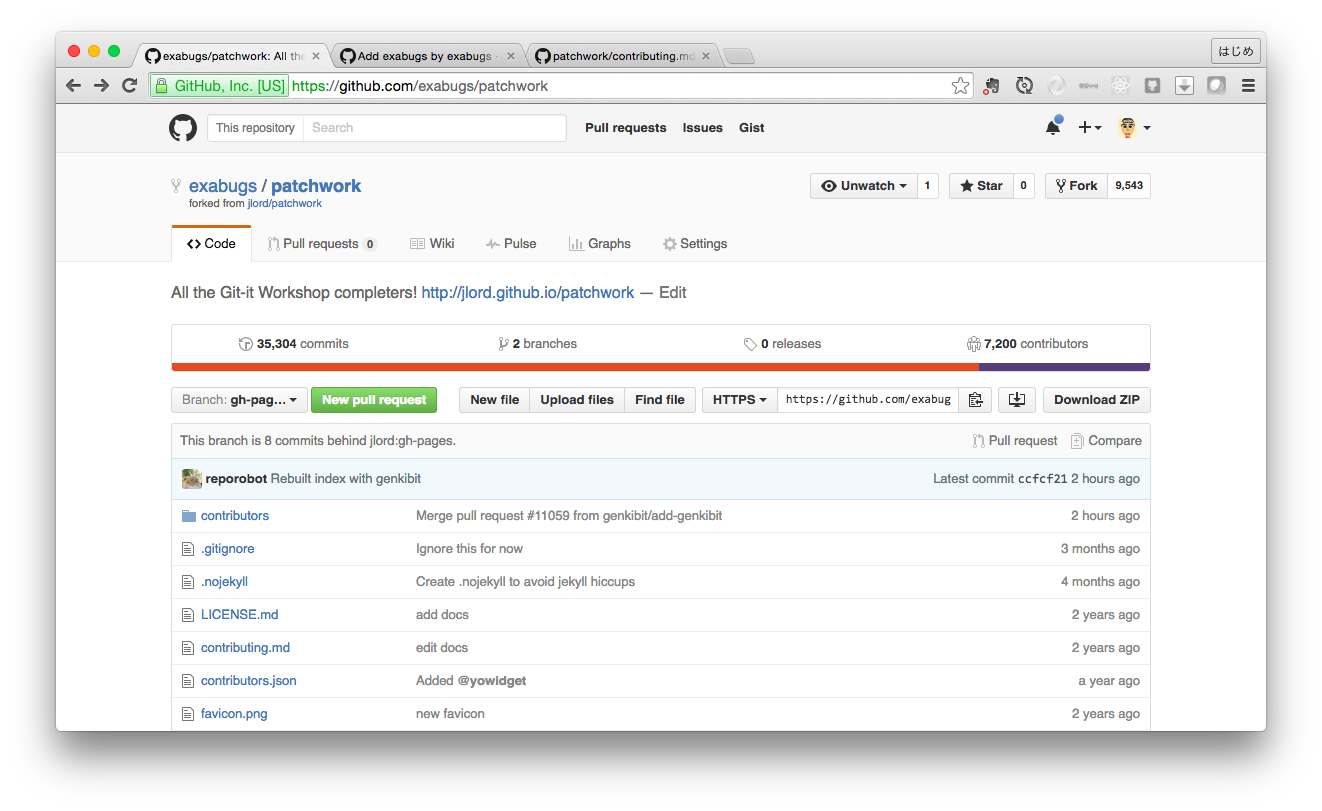Image resolution: width=1322 pixels, height=811 pixels.
Task: Open exabugs owner link
Action: click(223, 186)
